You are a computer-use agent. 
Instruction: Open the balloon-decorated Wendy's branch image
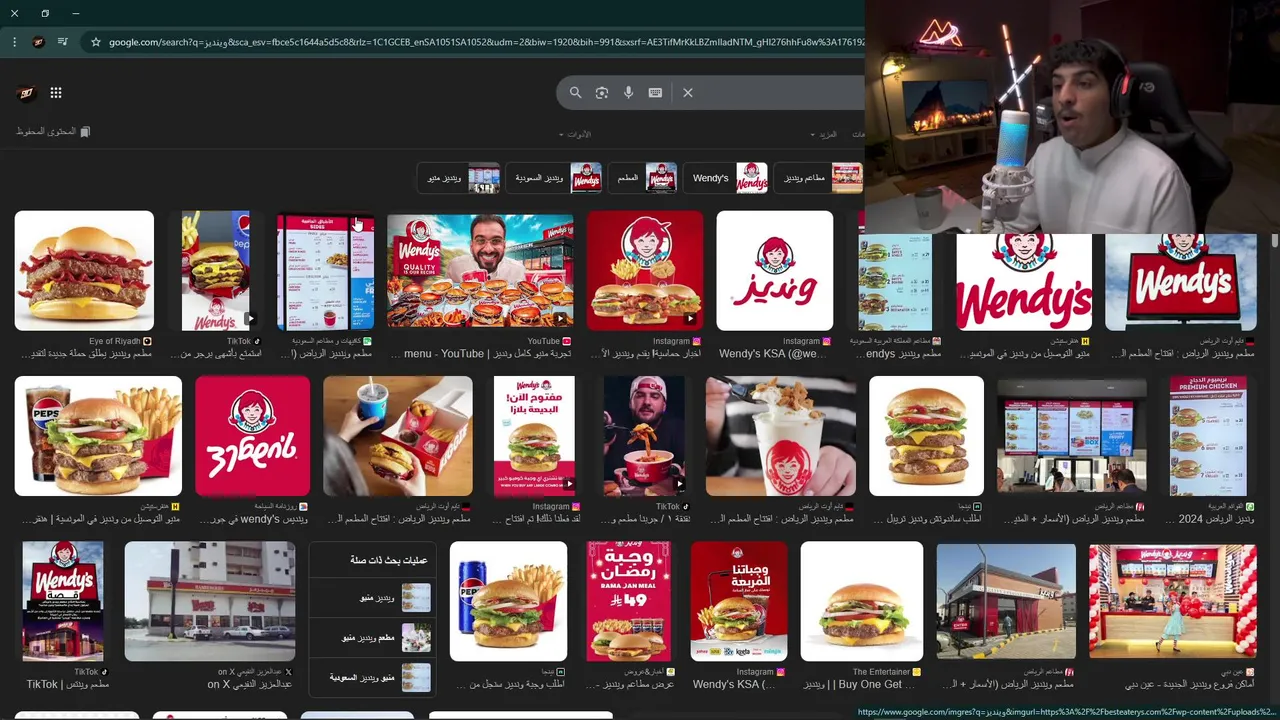pyautogui.click(x=1172, y=602)
